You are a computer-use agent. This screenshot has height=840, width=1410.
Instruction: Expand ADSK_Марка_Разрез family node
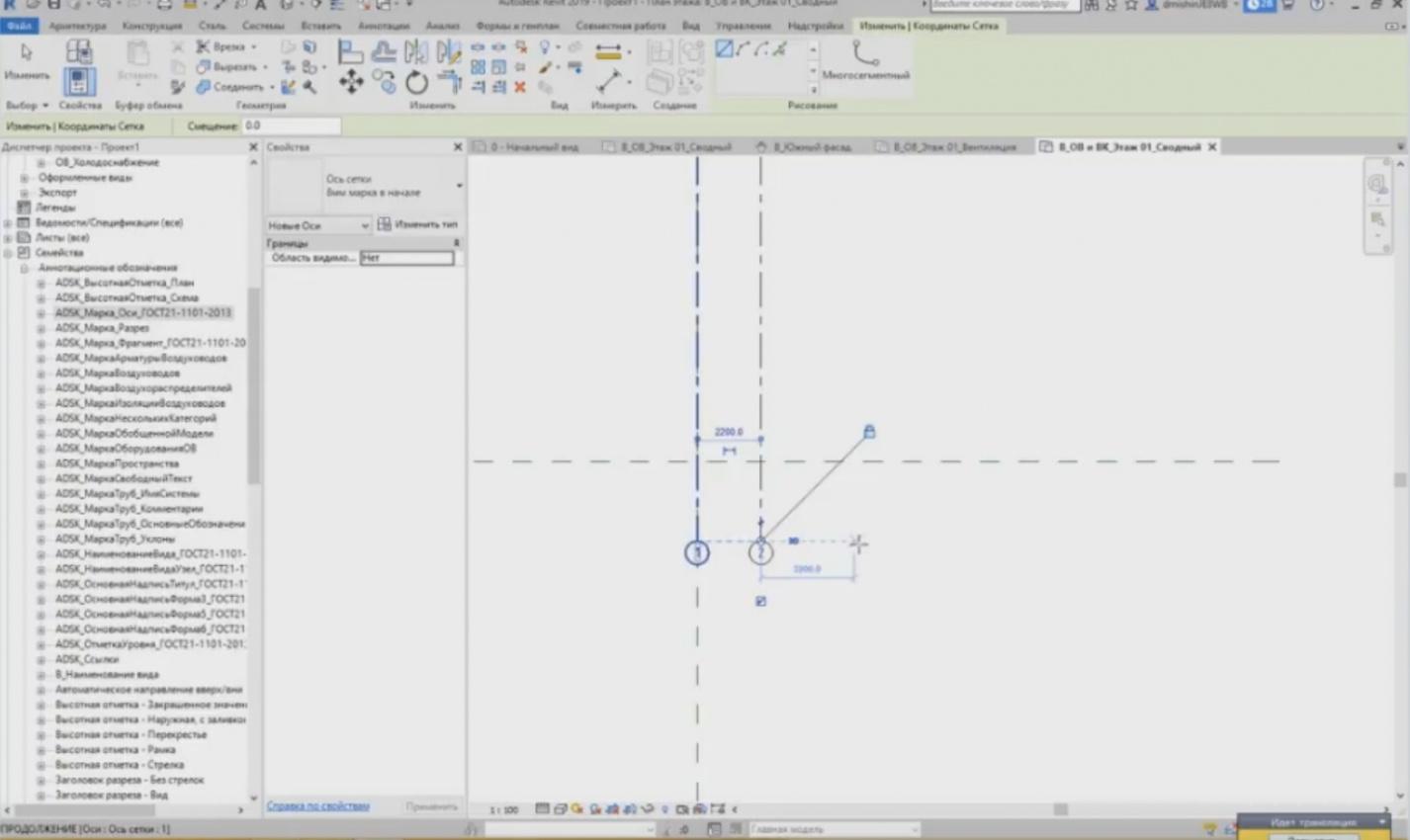point(42,328)
